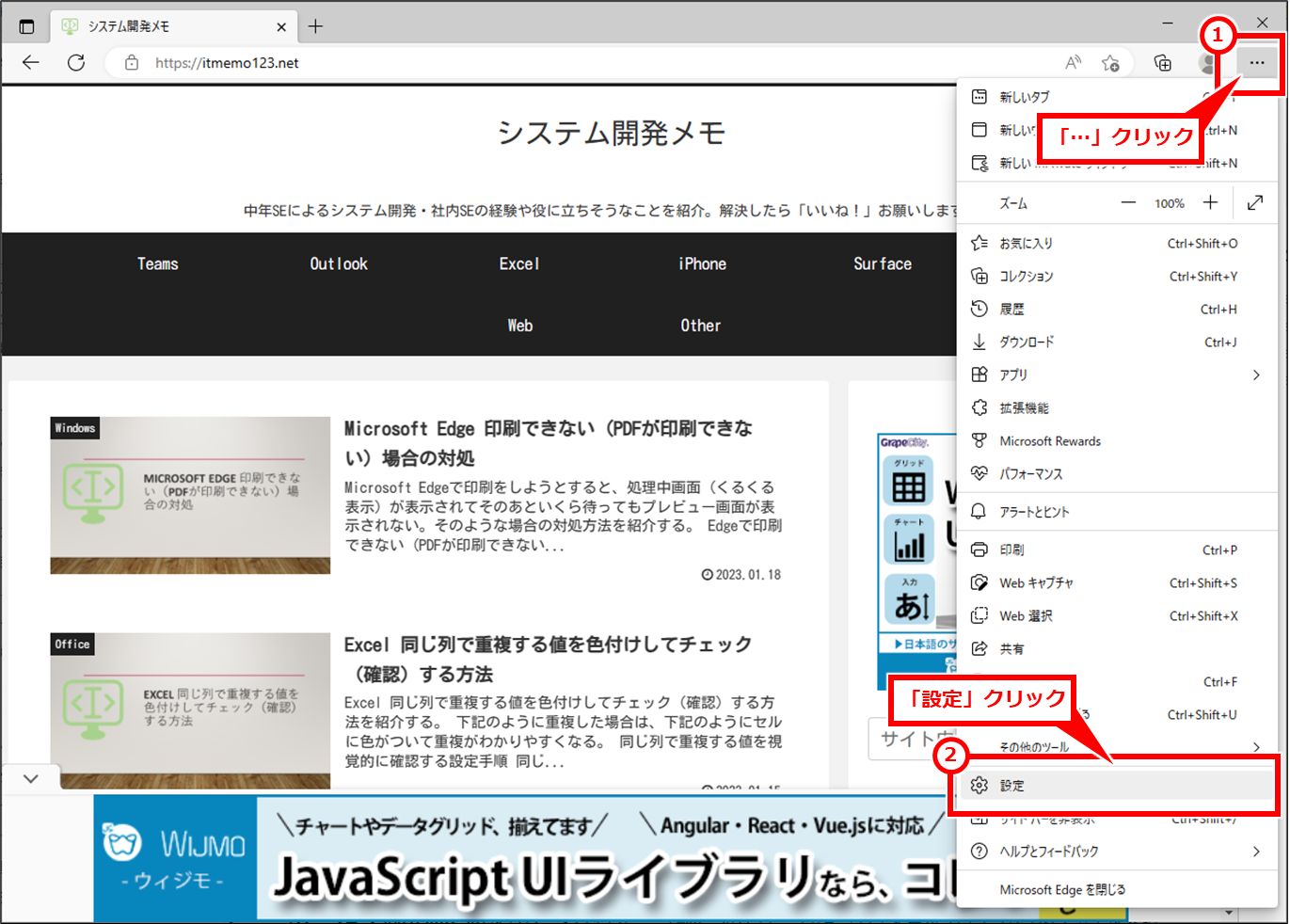This screenshot has height=924, width=1290.
Task: Expand ヘルプとフィードバック submenu
Action: point(1117,852)
